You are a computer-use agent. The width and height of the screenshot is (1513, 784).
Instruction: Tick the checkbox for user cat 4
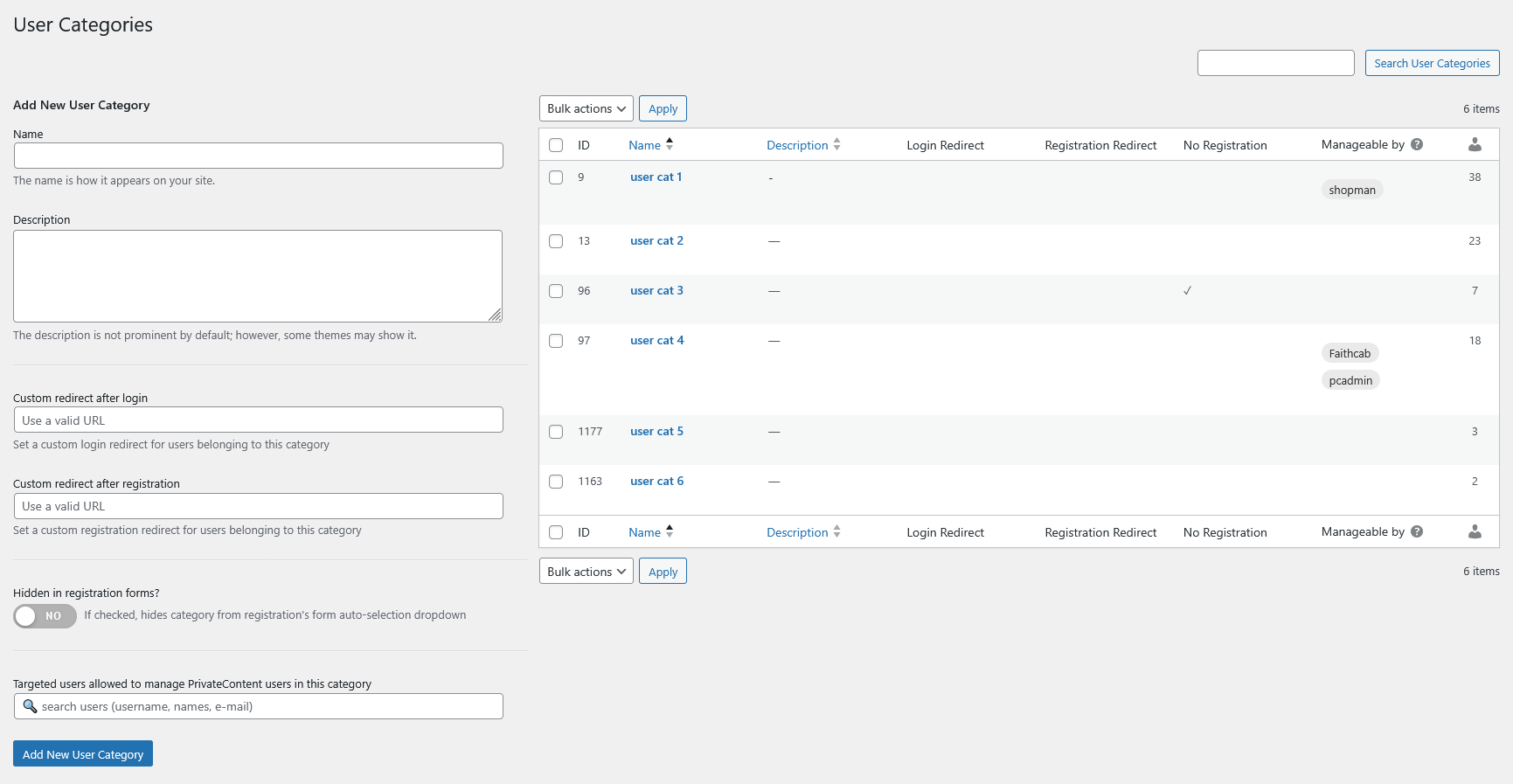[x=556, y=341]
